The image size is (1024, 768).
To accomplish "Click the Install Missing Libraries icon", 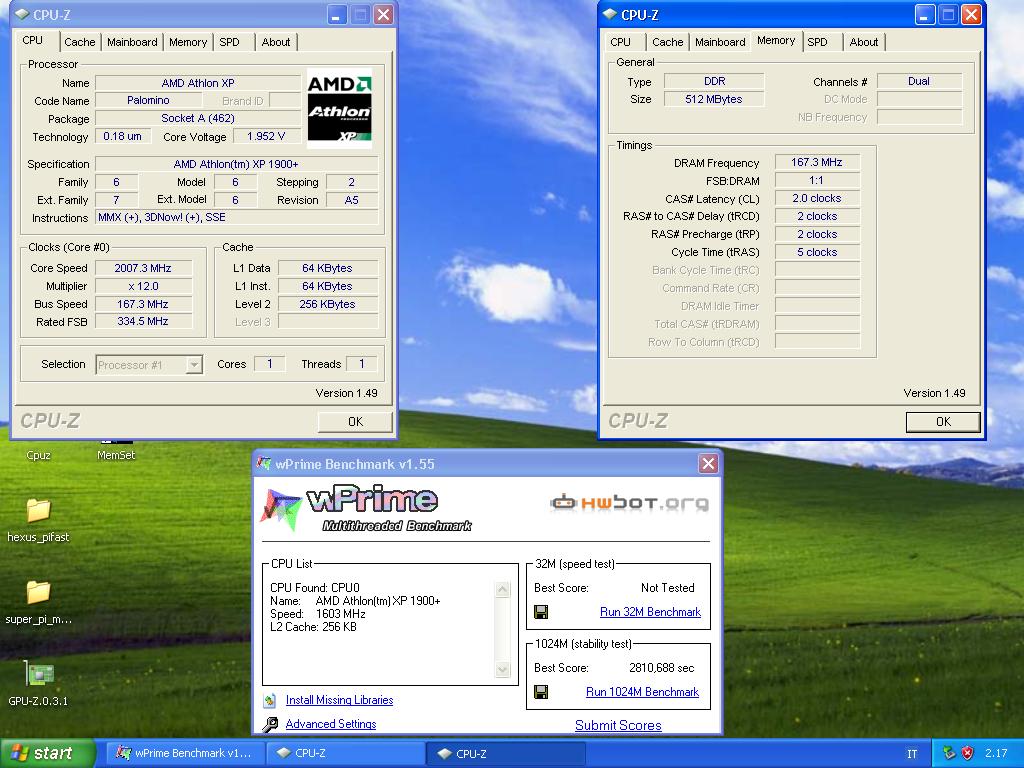I will (x=270, y=700).
